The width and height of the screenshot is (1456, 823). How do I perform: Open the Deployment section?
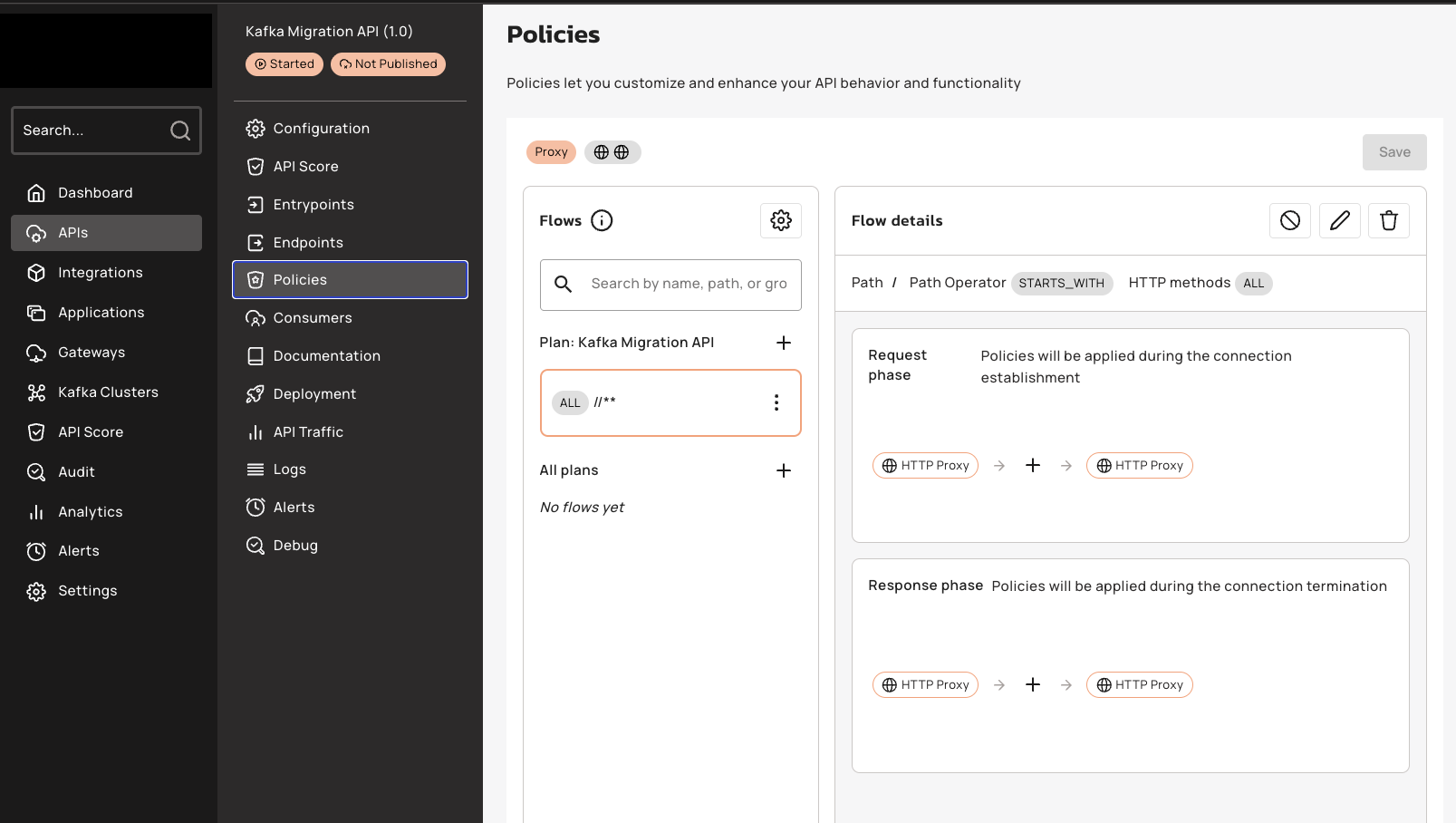click(x=313, y=394)
